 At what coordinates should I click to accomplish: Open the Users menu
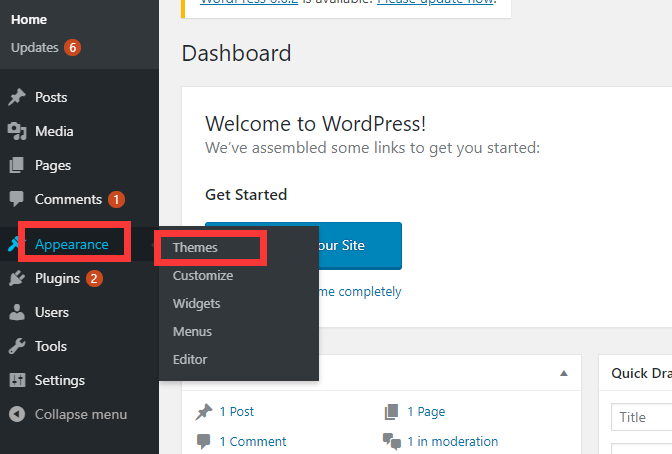point(52,312)
